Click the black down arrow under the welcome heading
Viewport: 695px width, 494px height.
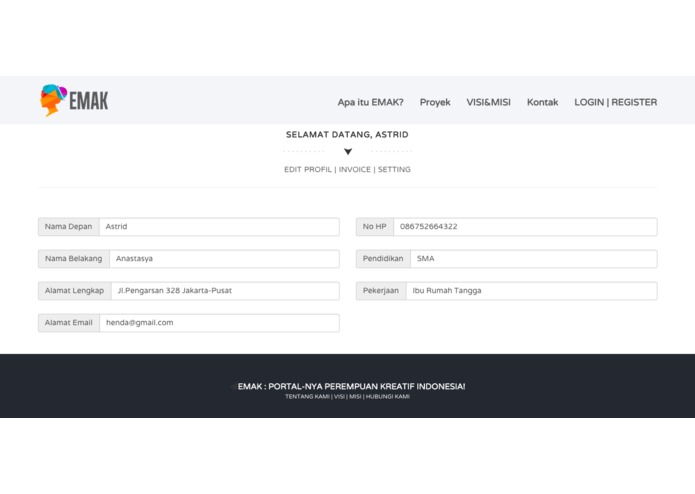pyautogui.click(x=348, y=152)
